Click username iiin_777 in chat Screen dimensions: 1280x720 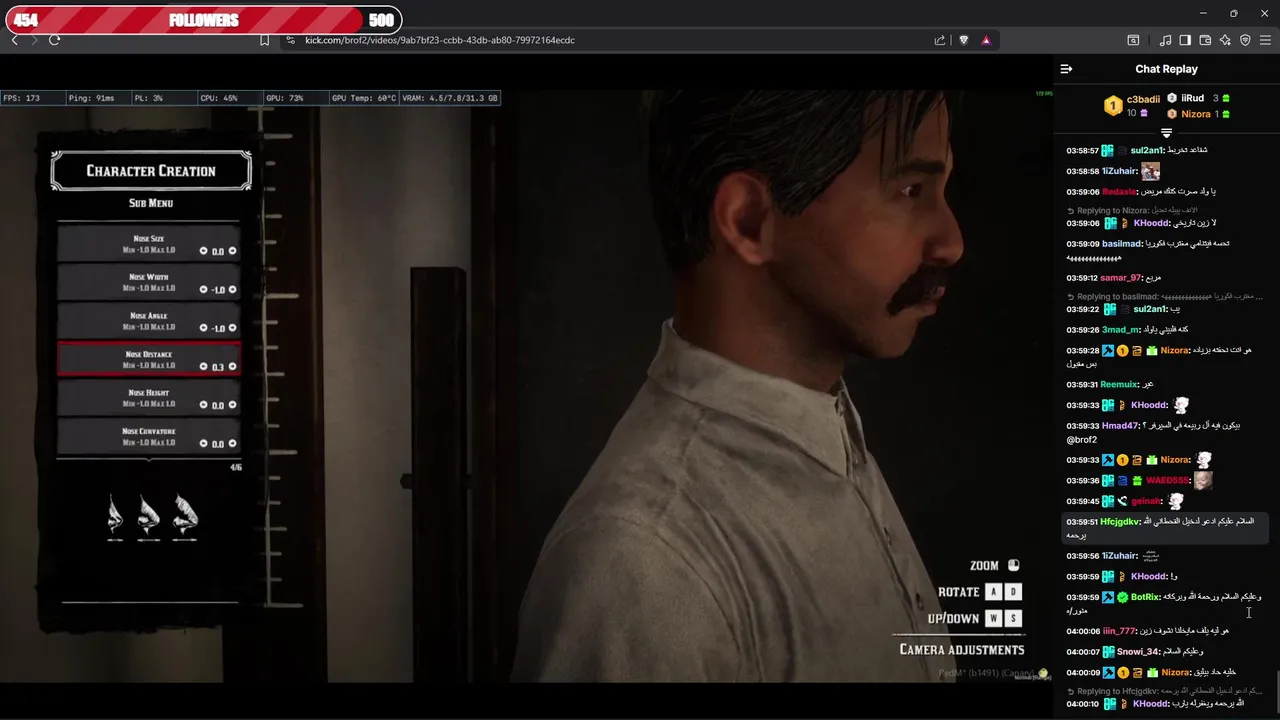click(x=1119, y=631)
